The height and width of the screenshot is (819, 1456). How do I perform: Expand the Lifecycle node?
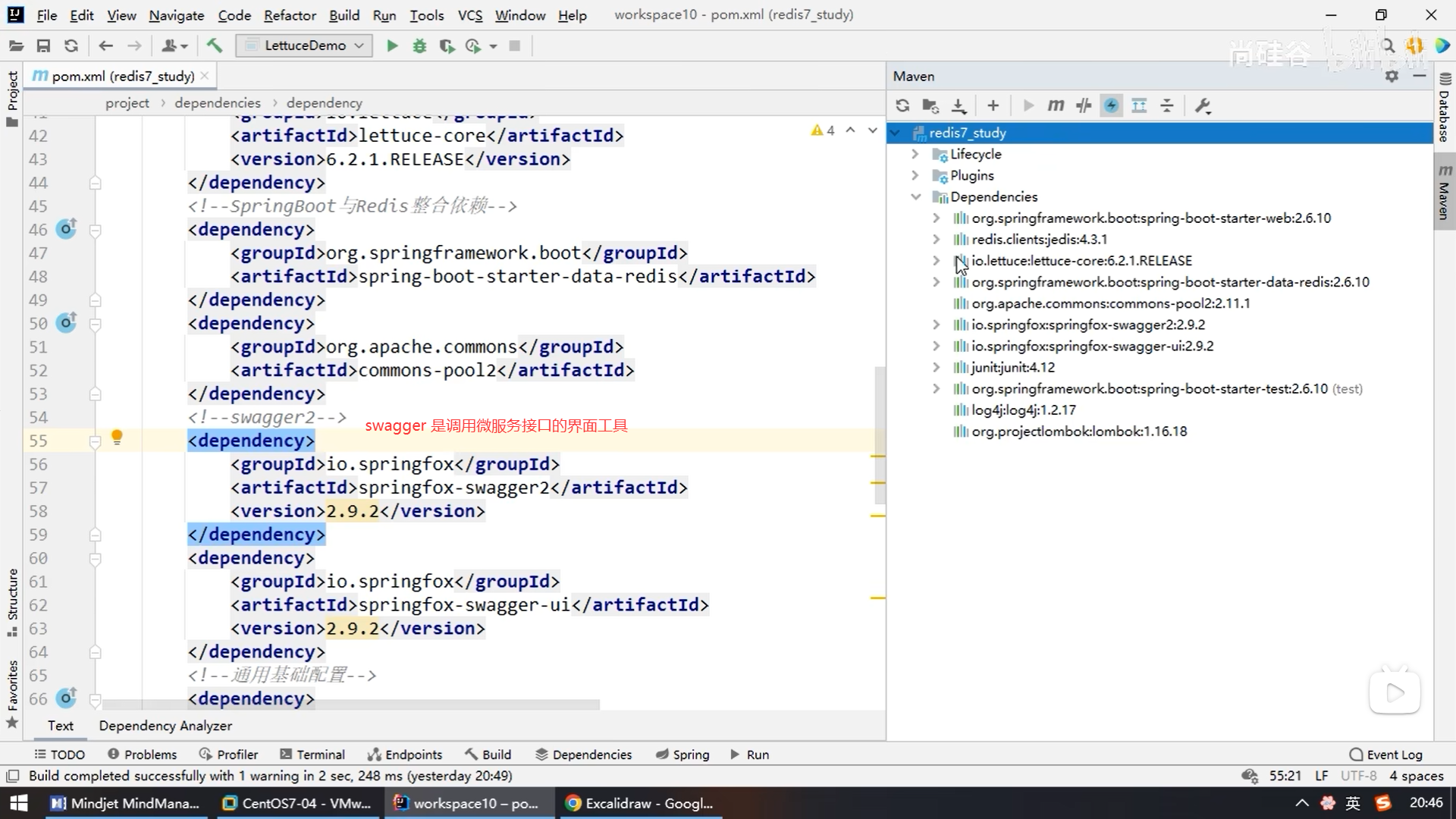coord(915,154)
